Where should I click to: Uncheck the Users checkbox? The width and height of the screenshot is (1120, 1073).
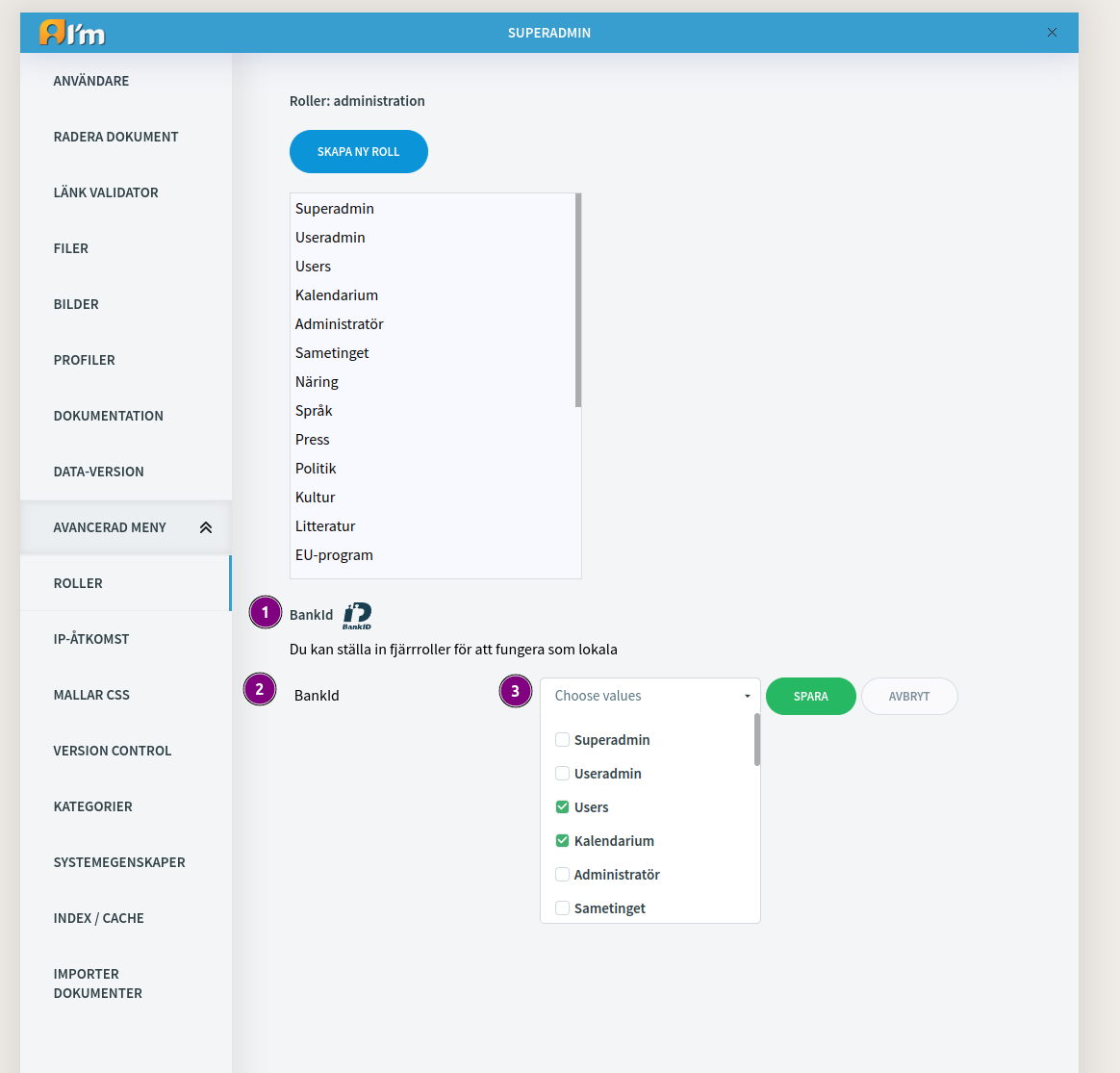coord(562,807)
